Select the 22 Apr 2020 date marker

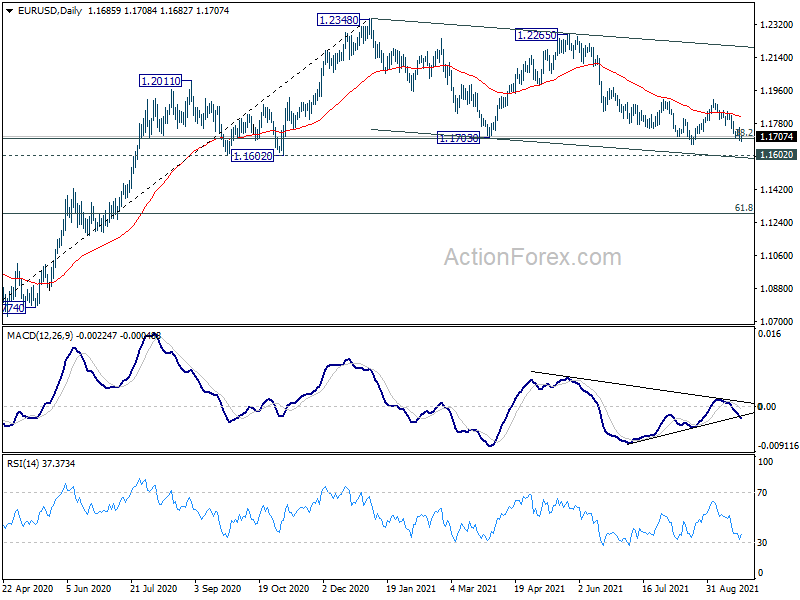pyautogui.click(x=28, y=589)
